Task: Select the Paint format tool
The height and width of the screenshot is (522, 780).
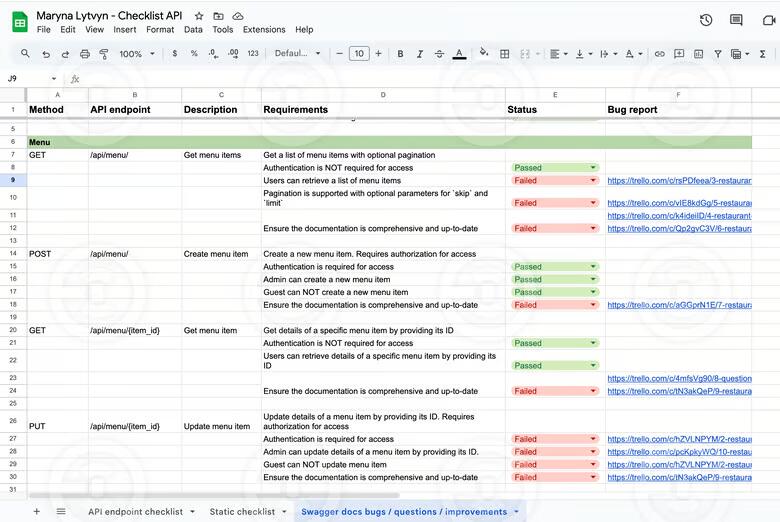Action: [x=104, y=54]
